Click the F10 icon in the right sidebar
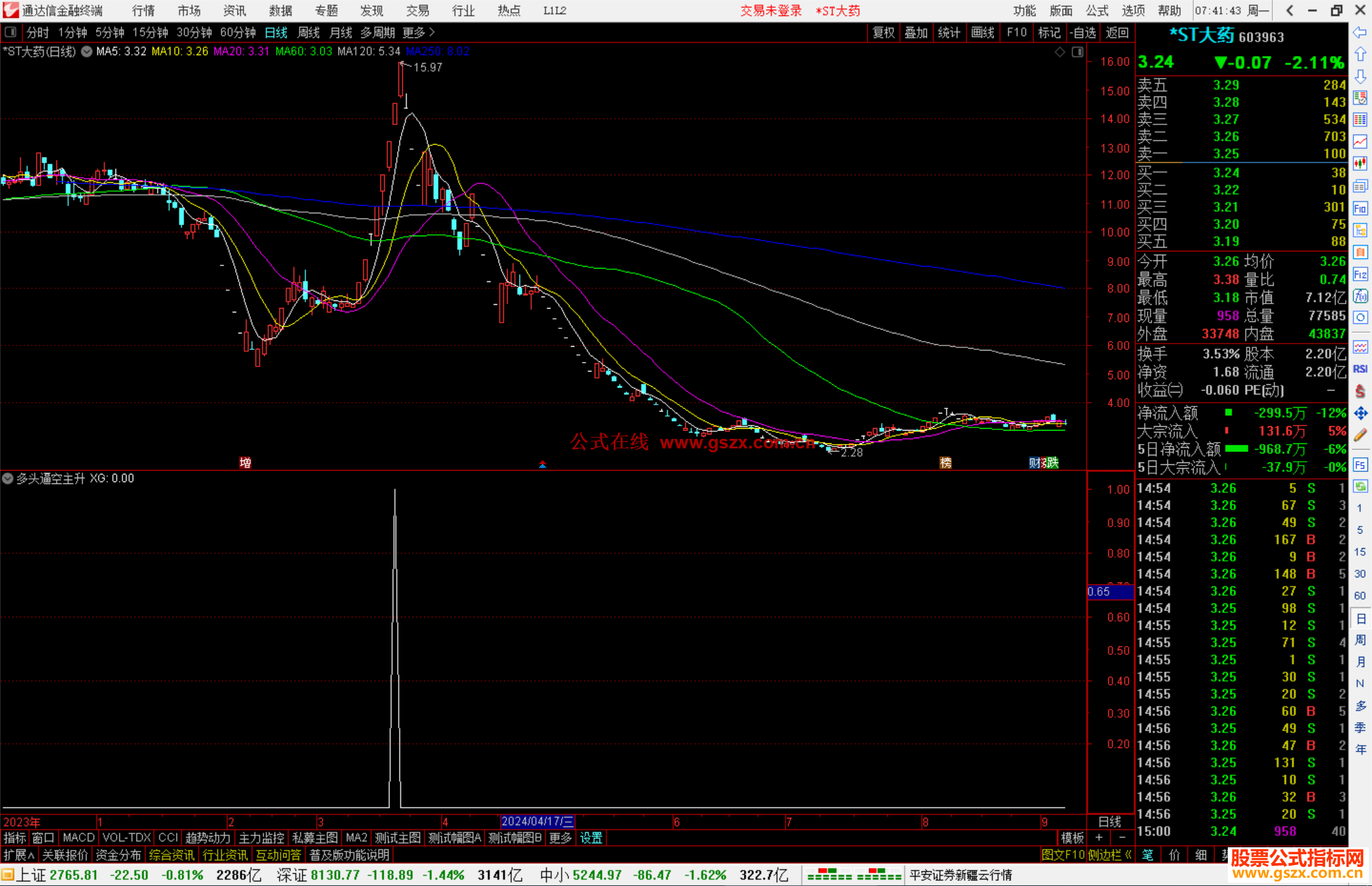 tap(1360, 208)
